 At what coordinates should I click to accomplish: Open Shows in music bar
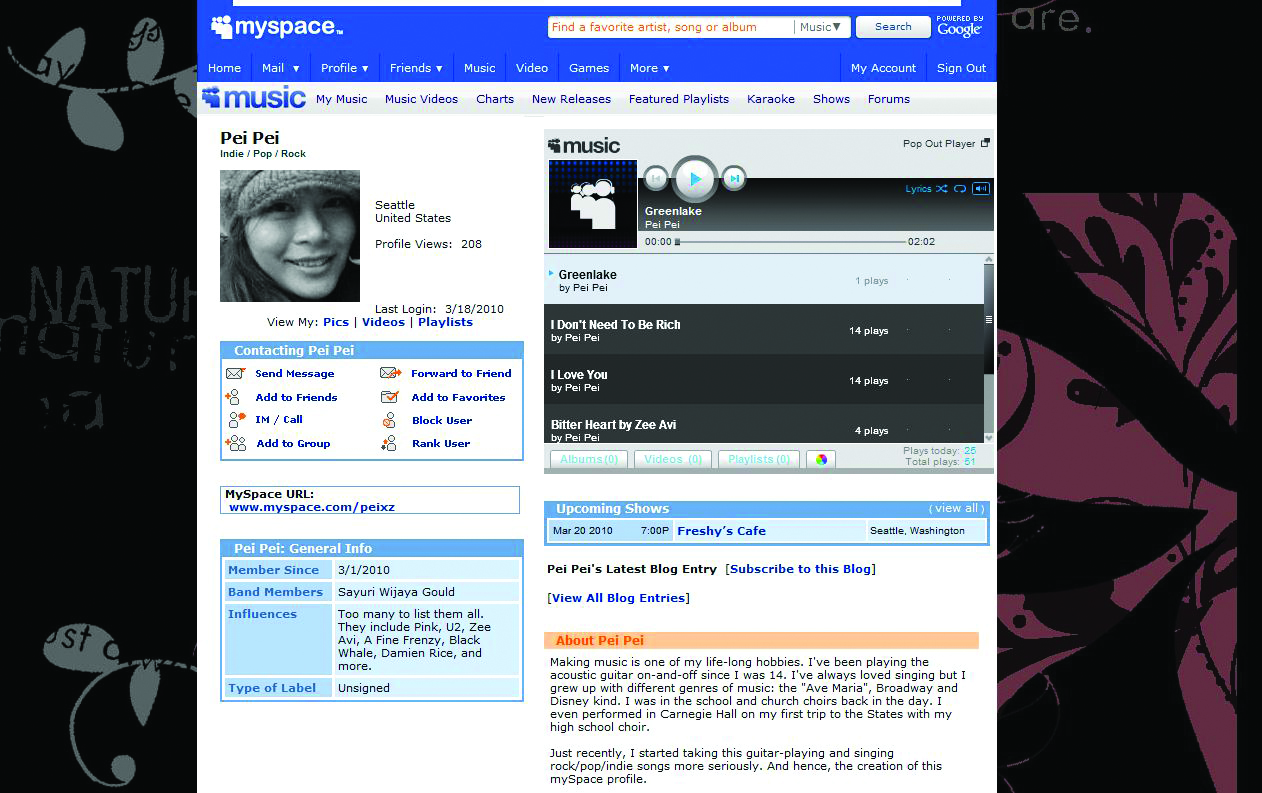click(831, 99)
